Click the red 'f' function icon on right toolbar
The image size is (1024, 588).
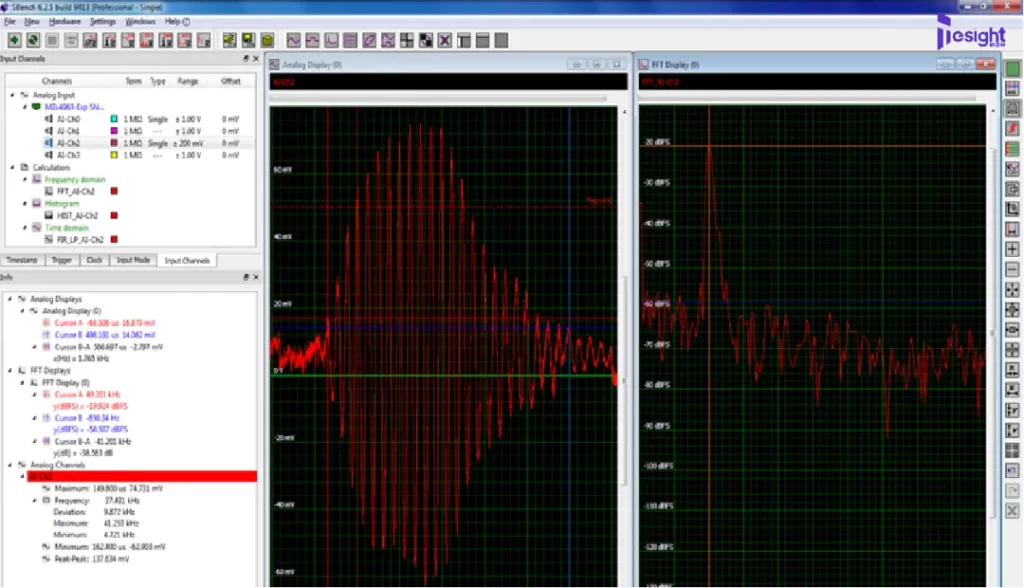tap(1012, 129)
